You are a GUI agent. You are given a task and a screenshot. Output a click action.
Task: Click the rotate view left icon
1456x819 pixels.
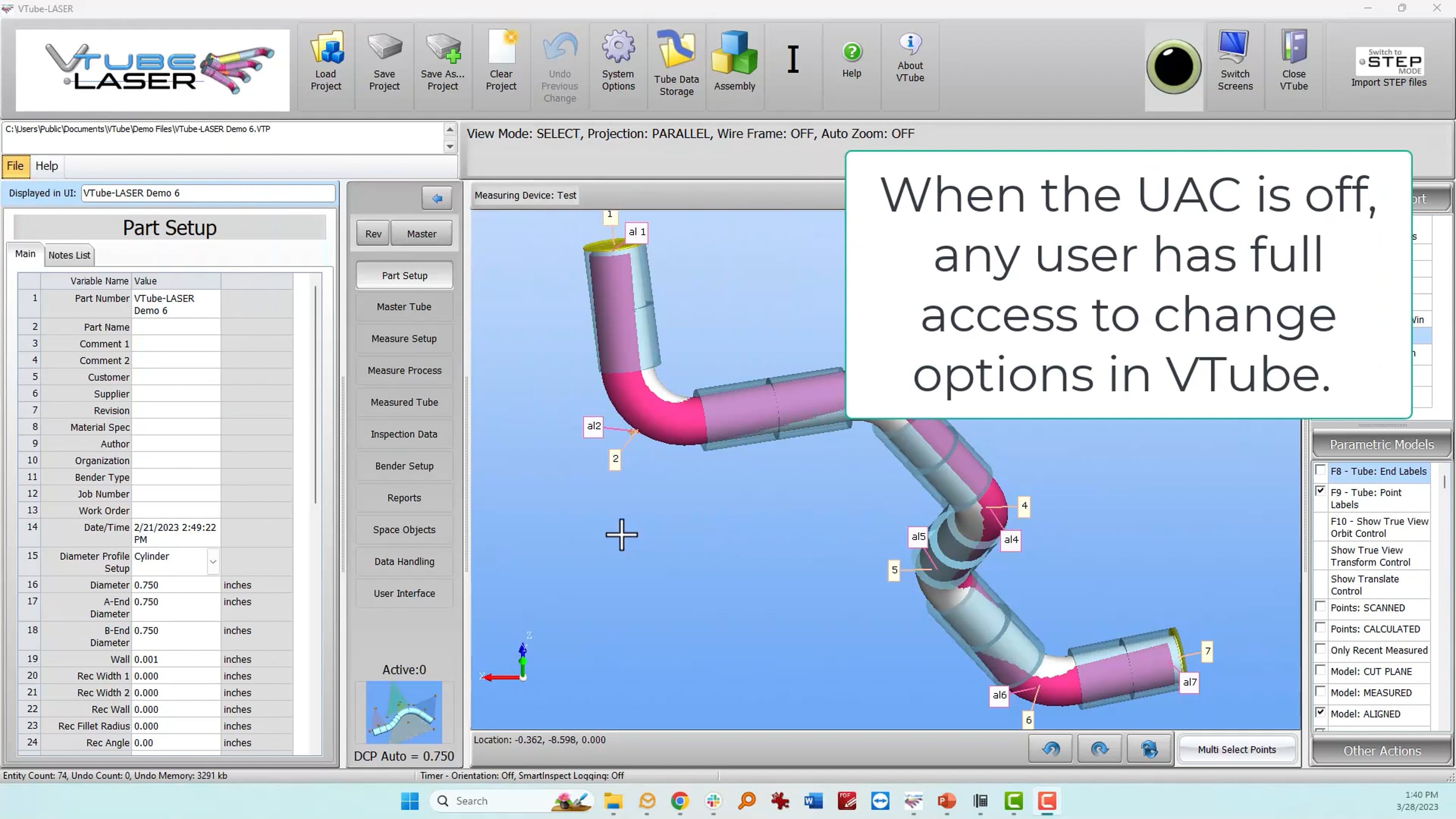(x=1051, y=749)
